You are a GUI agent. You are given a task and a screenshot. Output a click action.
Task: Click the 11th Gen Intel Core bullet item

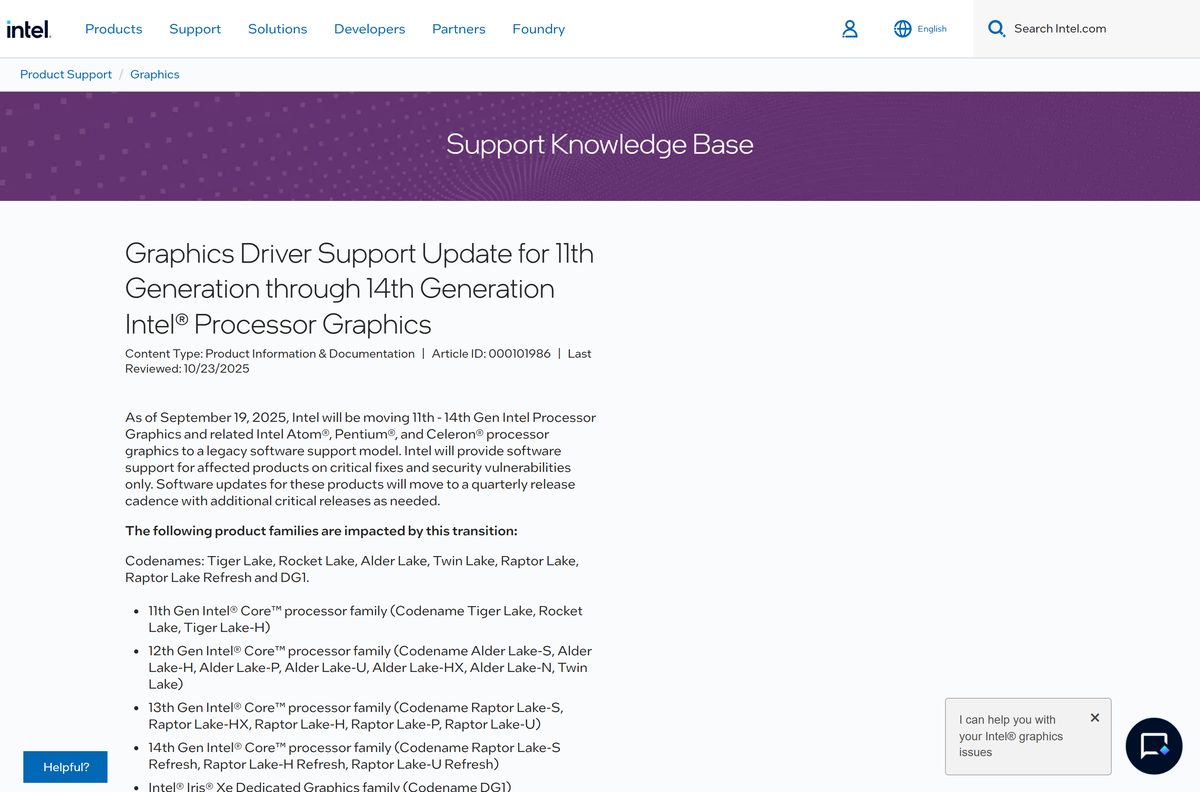366,619
